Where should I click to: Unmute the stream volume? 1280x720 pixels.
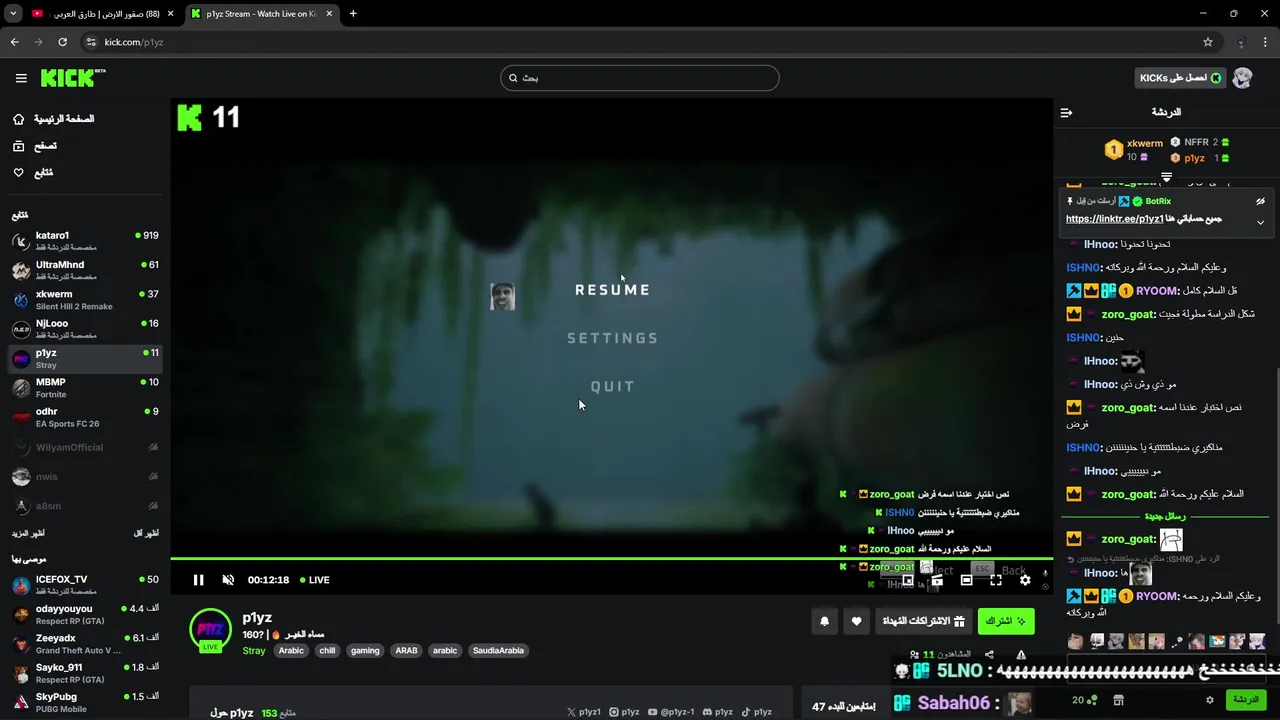tap(228, 580)
